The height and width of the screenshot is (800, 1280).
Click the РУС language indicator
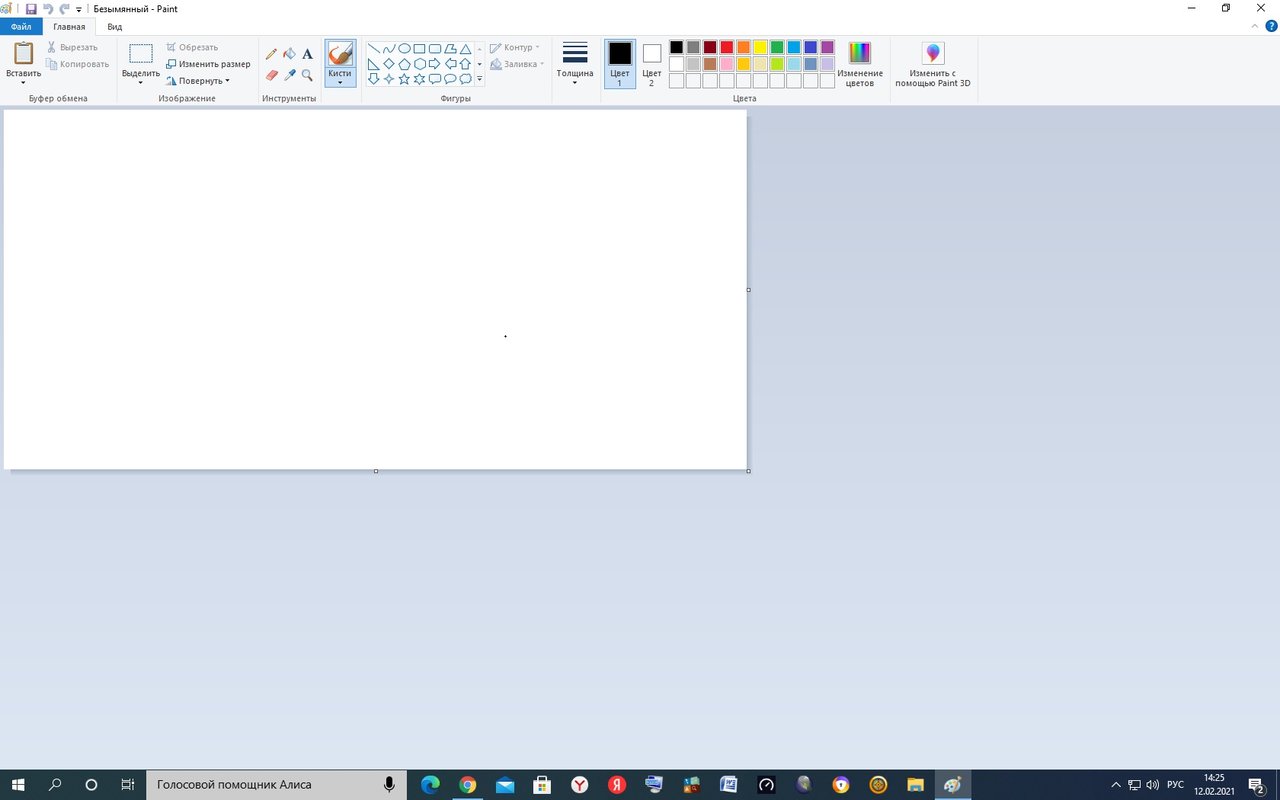click(1175, 785)
